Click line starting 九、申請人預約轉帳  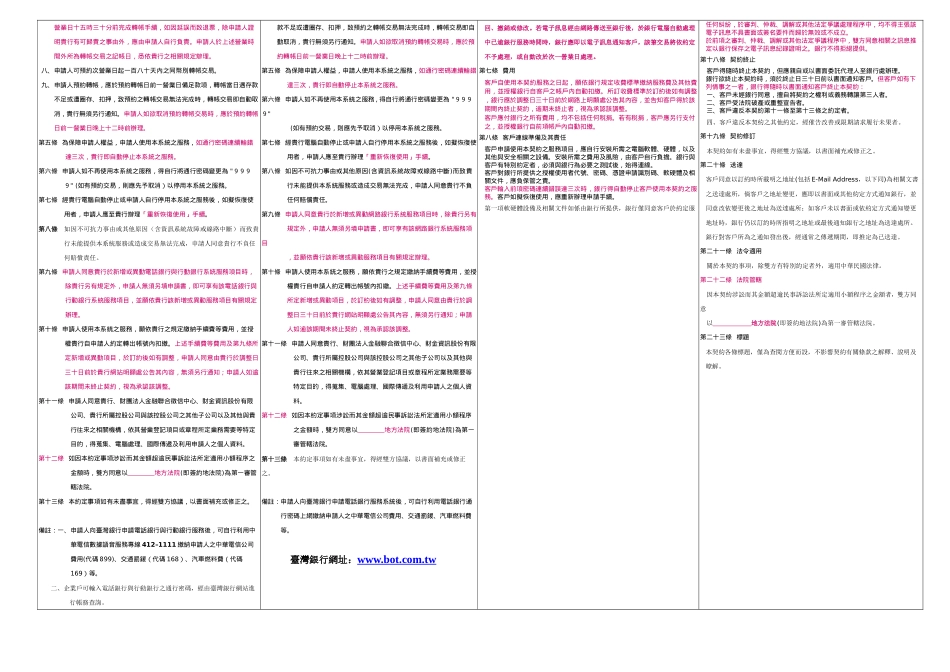coord(150,85)
